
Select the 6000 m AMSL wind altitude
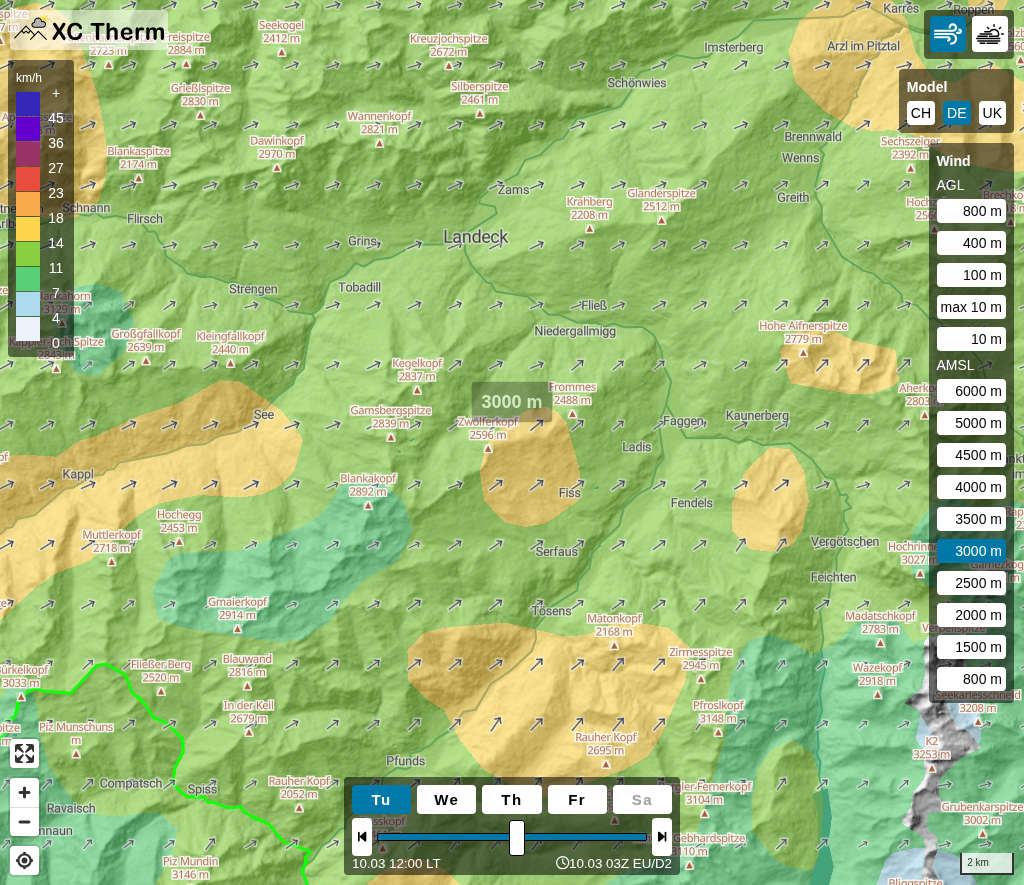point(971,391)
